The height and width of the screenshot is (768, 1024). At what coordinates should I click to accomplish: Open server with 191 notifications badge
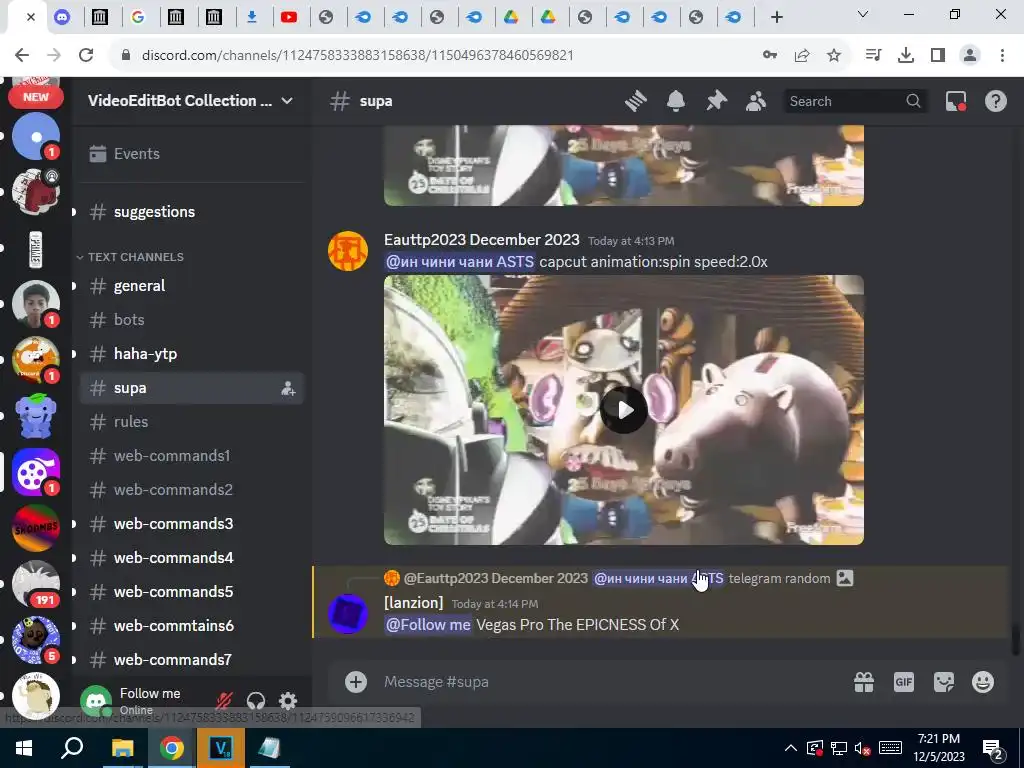click(36, 584)
